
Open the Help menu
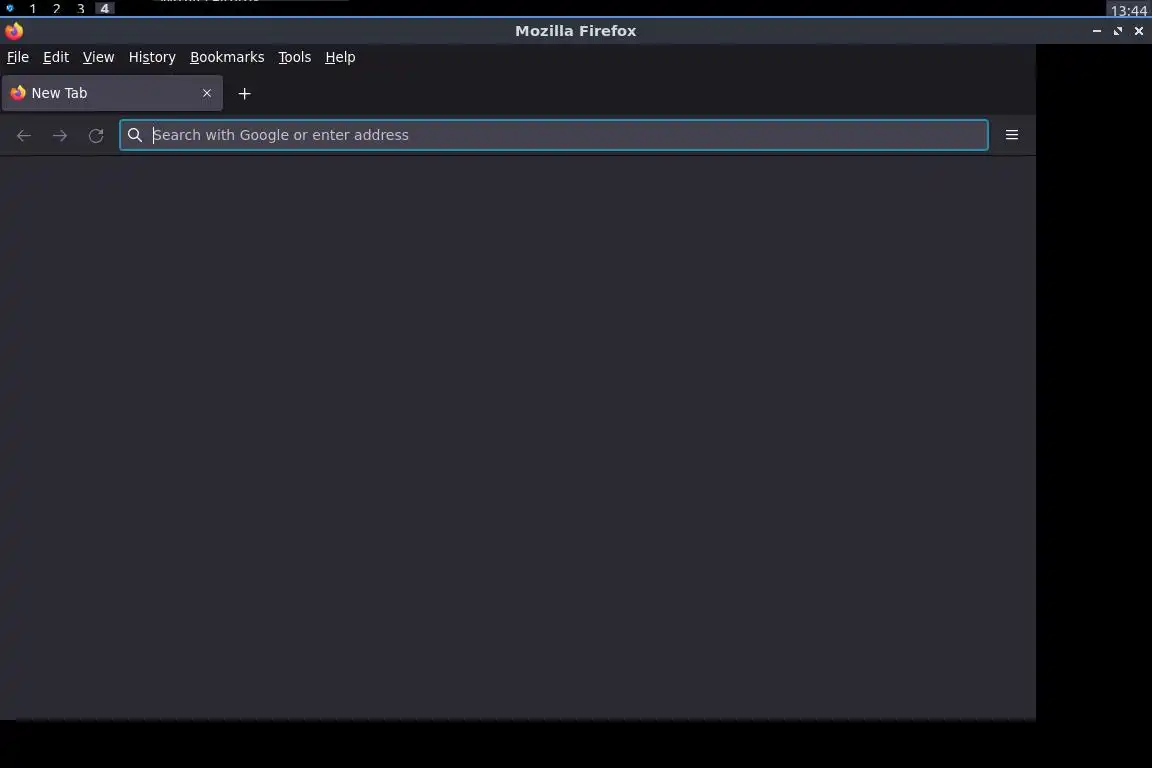(x=340, y=57)
